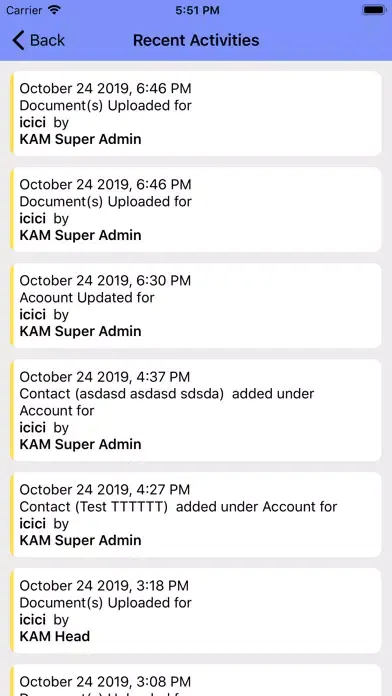
Task: Tap icici in the 4:37 PM card
Action: pos(32,427)
